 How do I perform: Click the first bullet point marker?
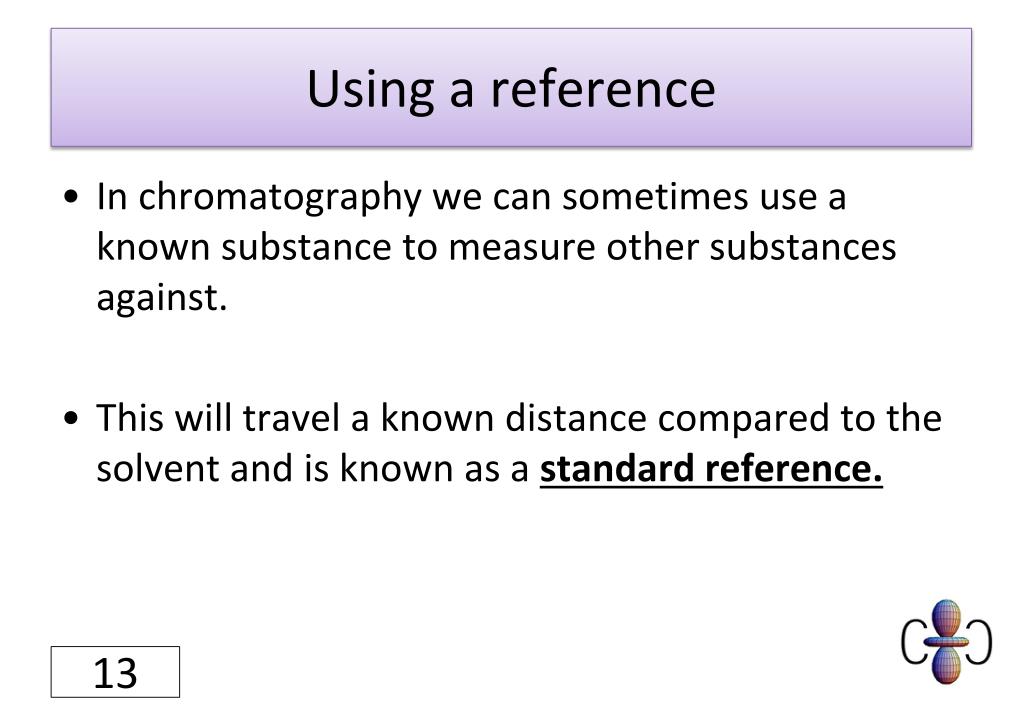tap(72, 198)
